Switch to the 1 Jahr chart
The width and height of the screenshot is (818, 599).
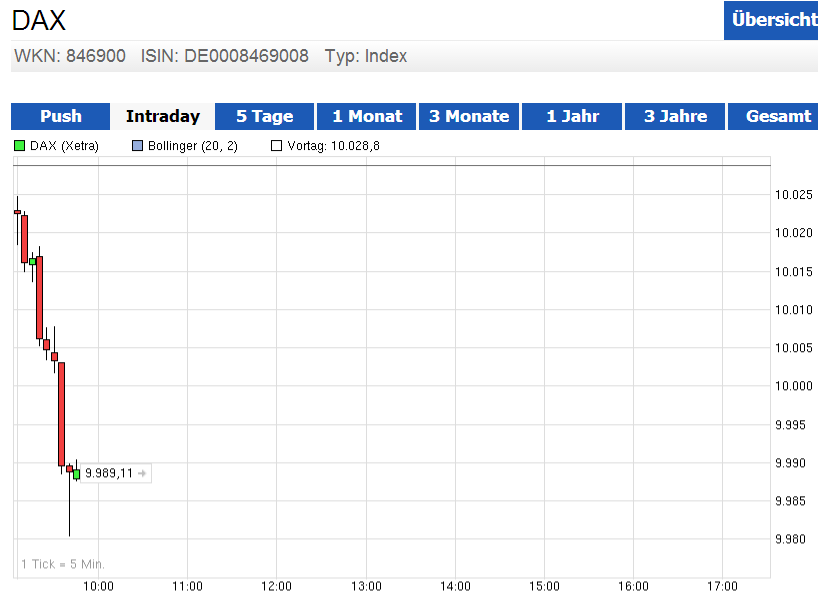tap(572, 116)
